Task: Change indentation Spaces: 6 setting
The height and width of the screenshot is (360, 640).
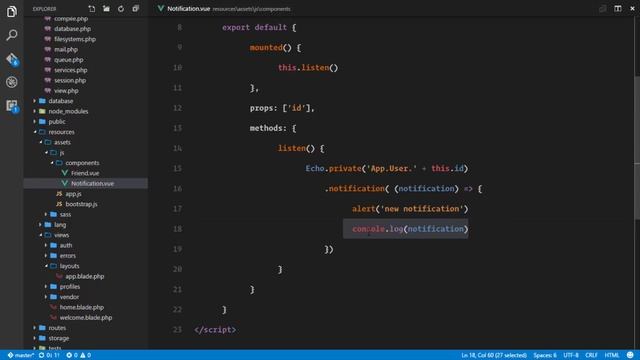Action: pyautogui.click(x=545, y=355)
